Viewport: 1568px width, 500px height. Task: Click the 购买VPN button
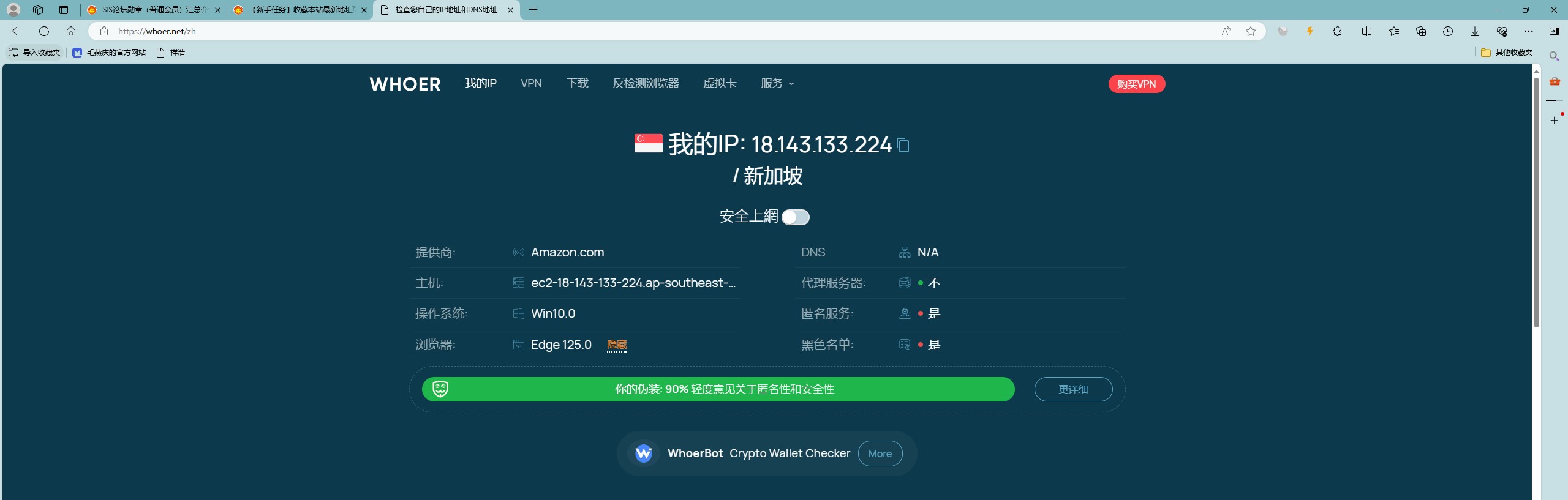pyautogui.click(x=1137, y=84)
